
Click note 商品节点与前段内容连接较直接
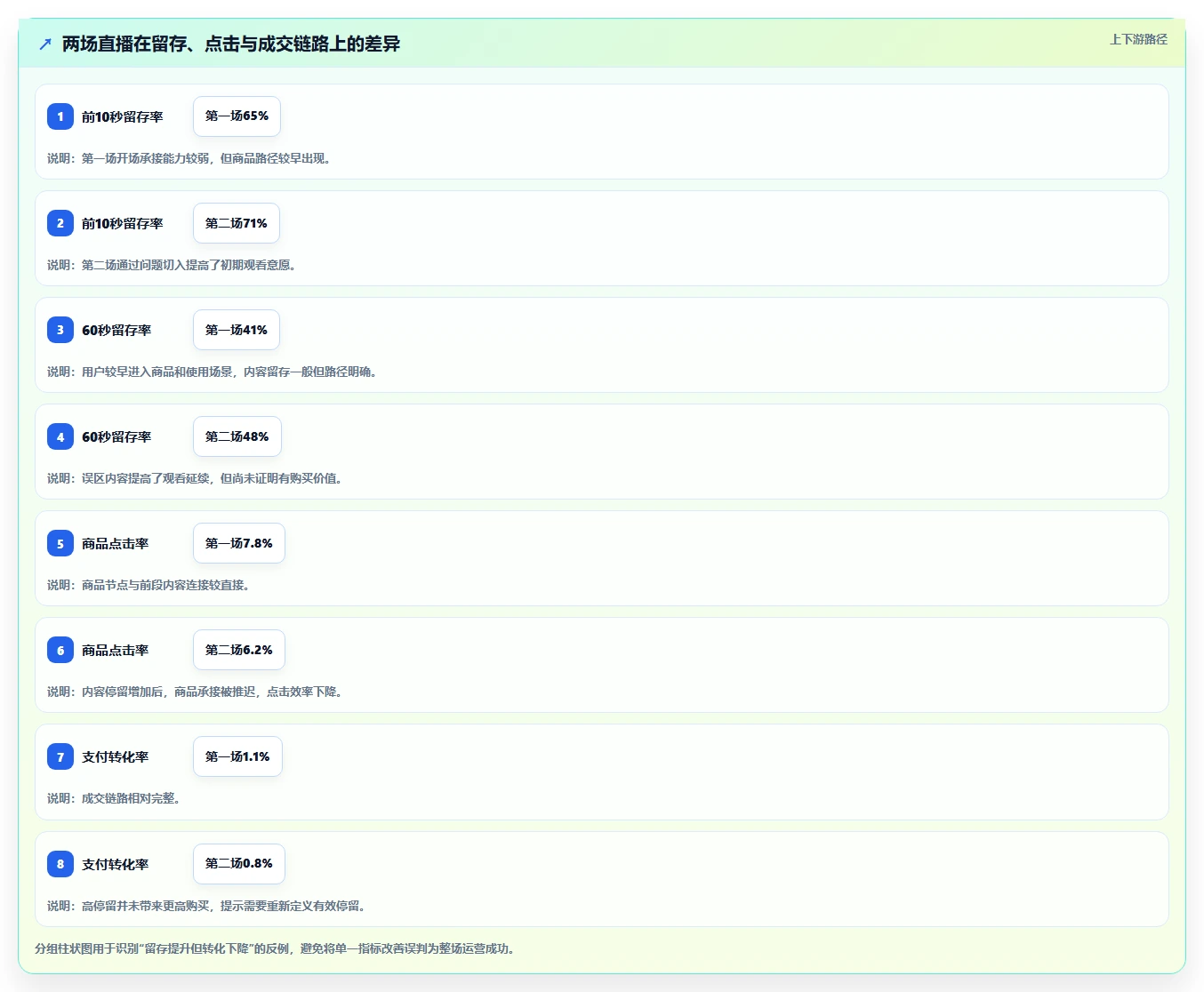pos(150,585)
